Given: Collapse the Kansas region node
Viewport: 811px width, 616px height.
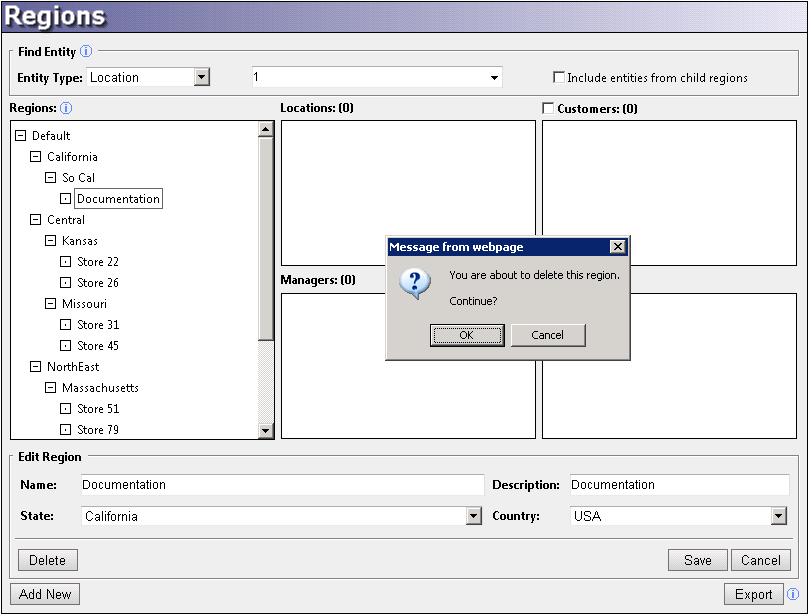Looking at the screenshot, I should point(51,241).
